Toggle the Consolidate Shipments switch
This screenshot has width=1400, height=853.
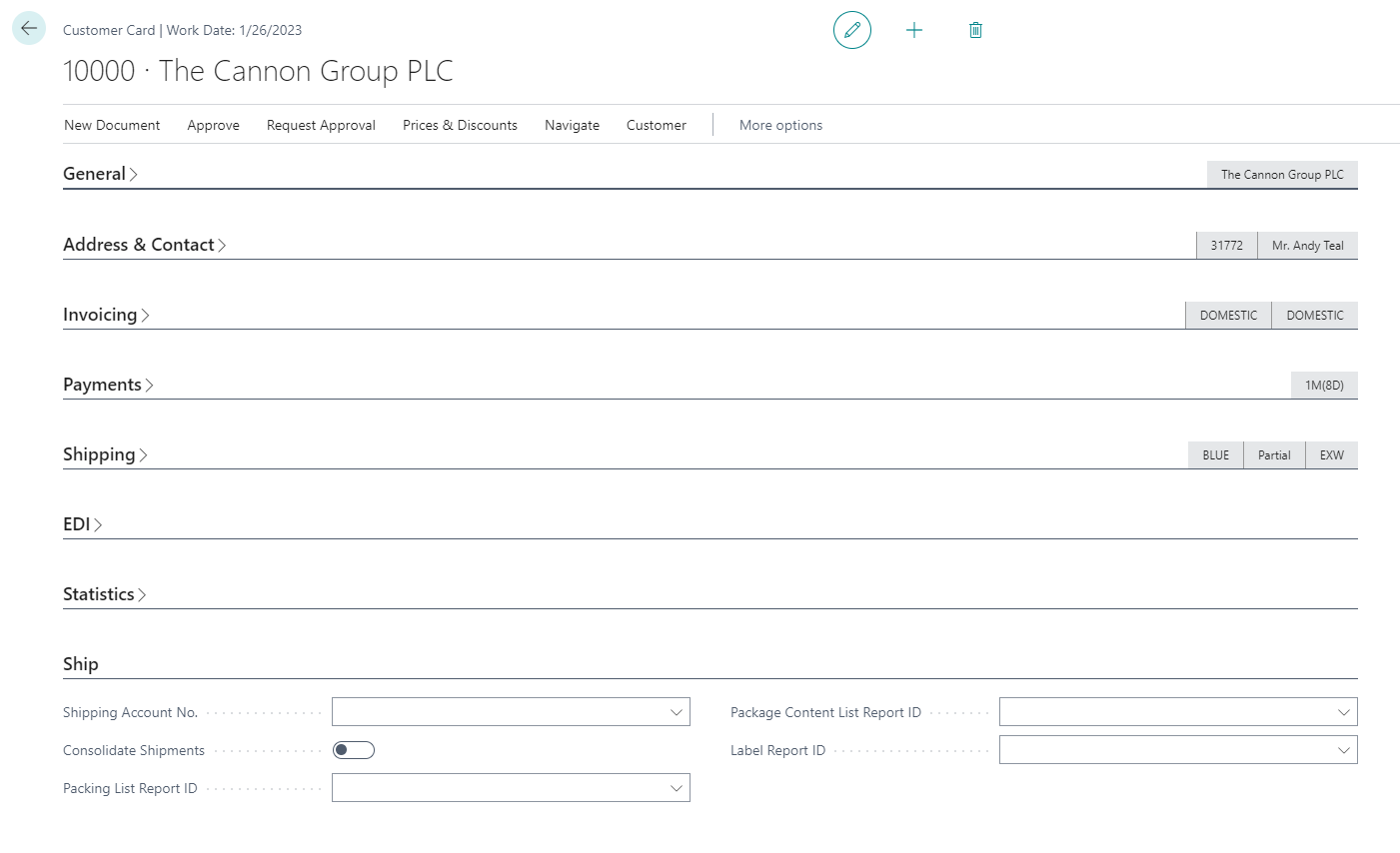point(354,750)
